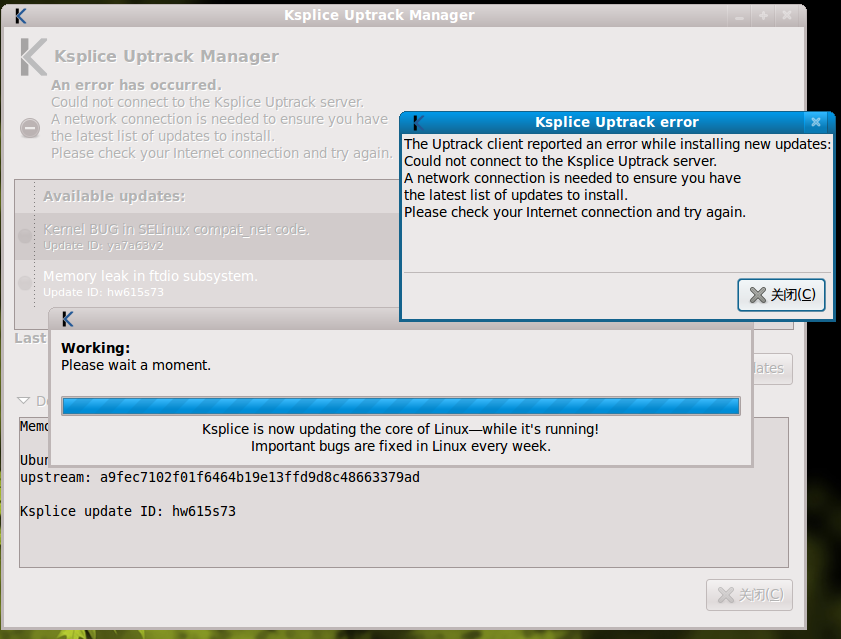The width and height of the screenshot is (841, 639).
Task: Maximize the Ksplice Uptrack Manager window
Action: [763, 16]
